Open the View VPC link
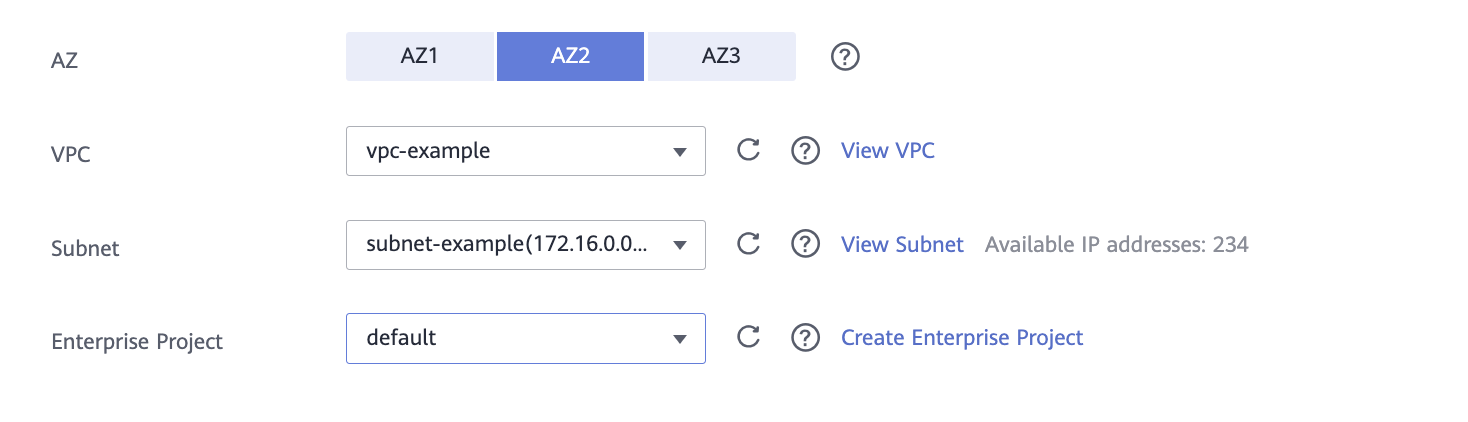 coord(887,151)
